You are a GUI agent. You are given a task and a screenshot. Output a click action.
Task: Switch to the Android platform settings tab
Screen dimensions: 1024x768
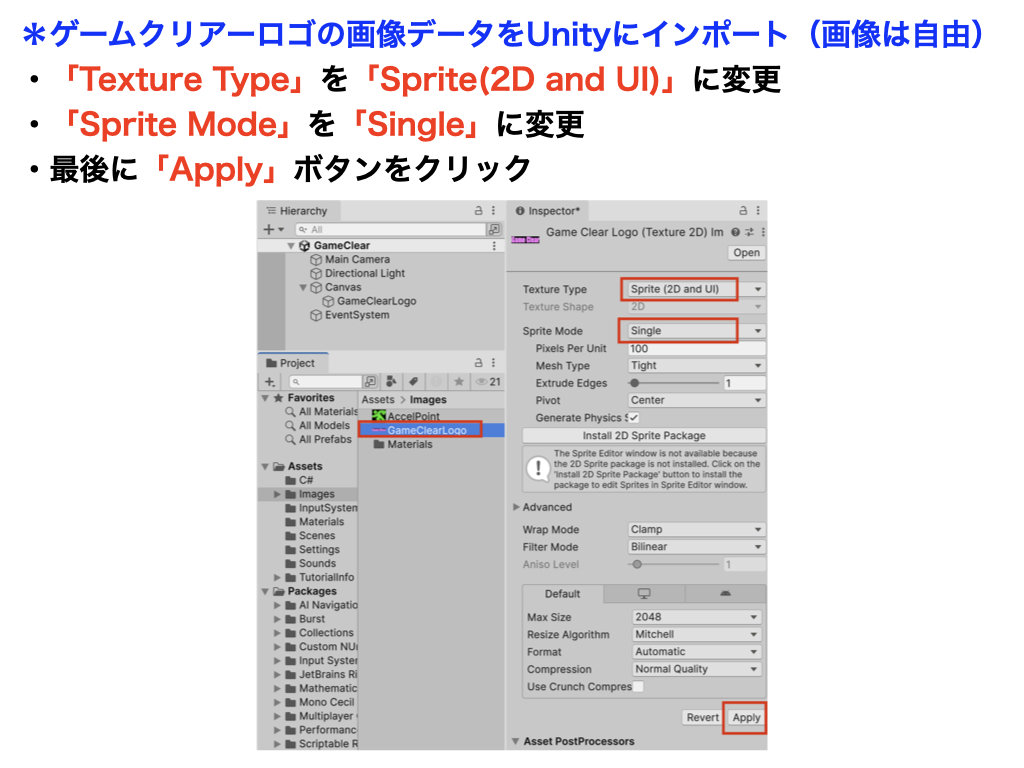(725, 594)
